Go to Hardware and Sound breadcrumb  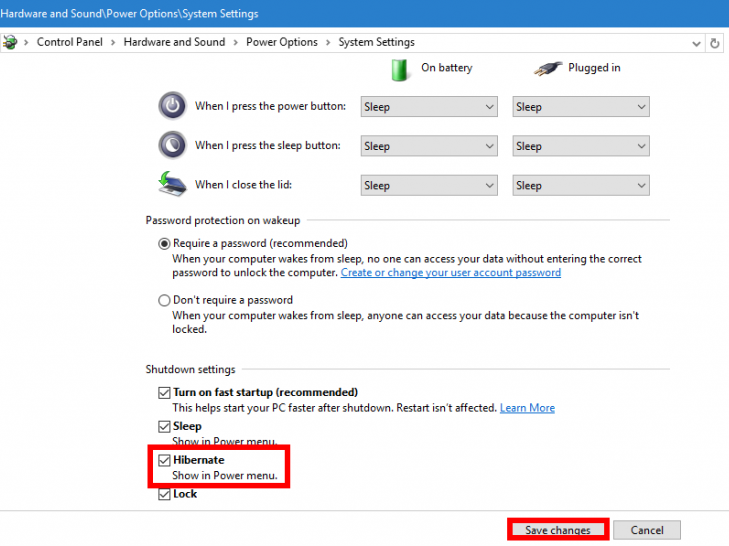point(174,42)
